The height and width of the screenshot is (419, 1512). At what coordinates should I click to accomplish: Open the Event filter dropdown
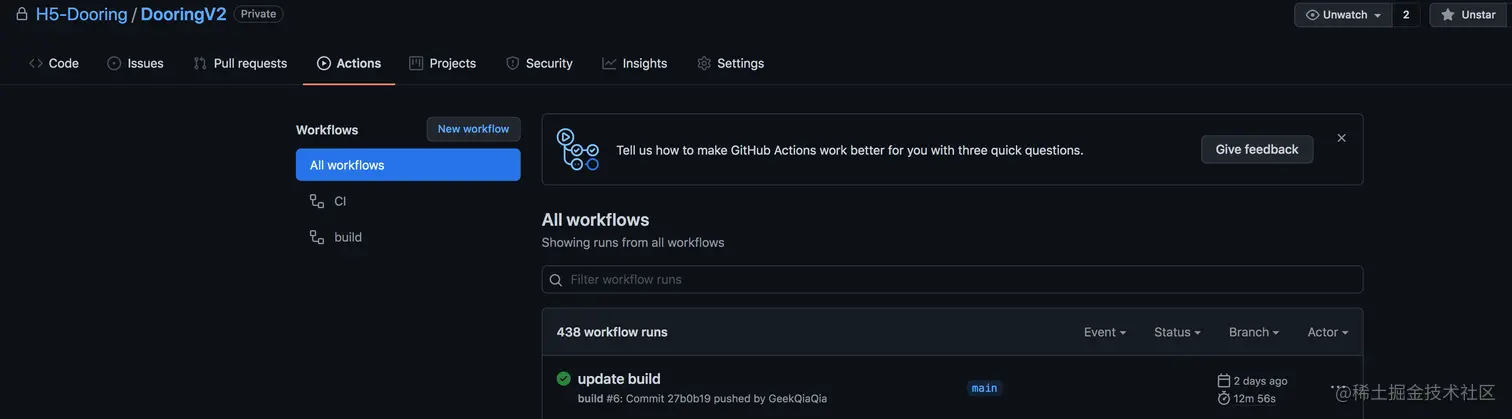point(1105,332)
